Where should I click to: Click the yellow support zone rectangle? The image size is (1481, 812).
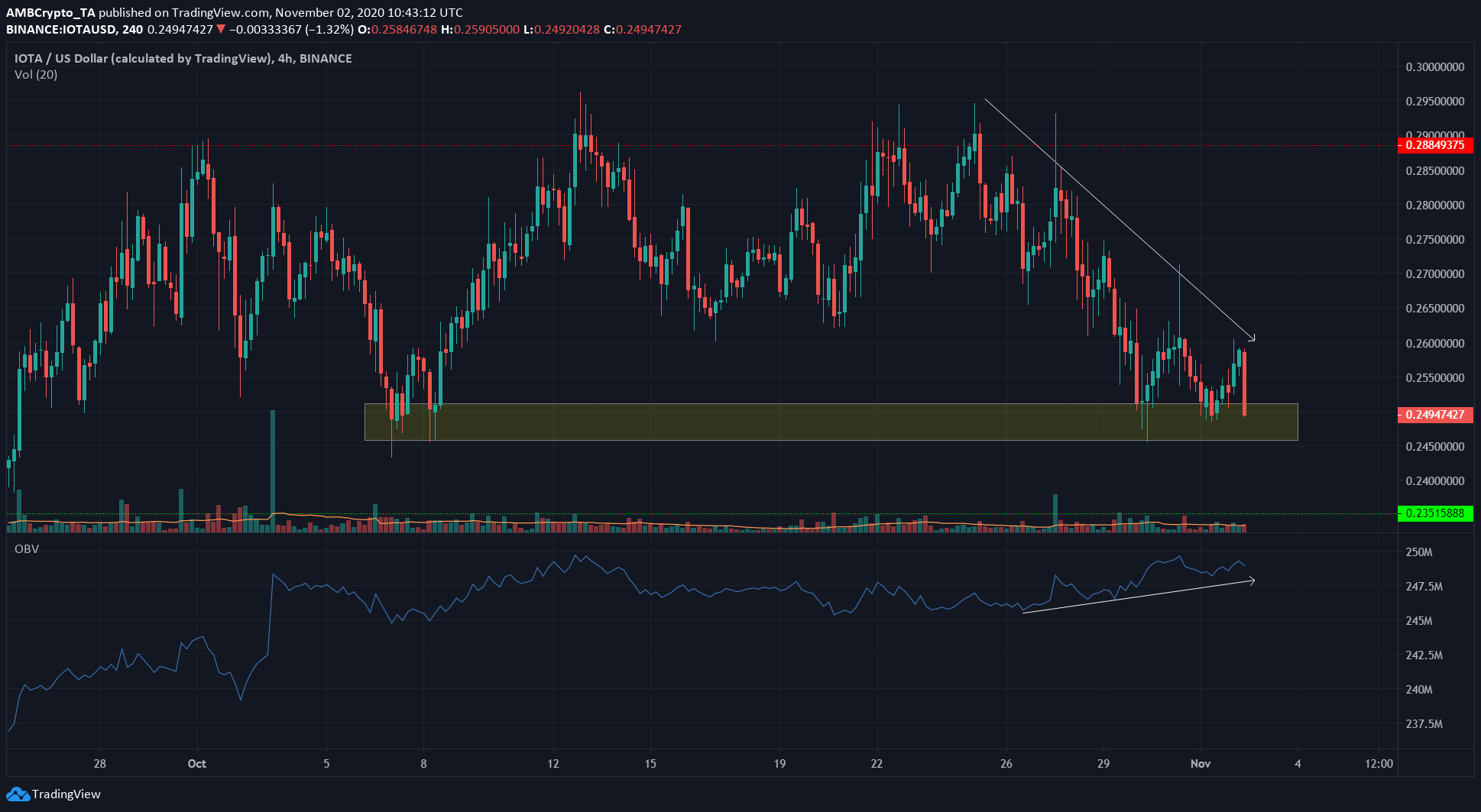coord(831,422)
